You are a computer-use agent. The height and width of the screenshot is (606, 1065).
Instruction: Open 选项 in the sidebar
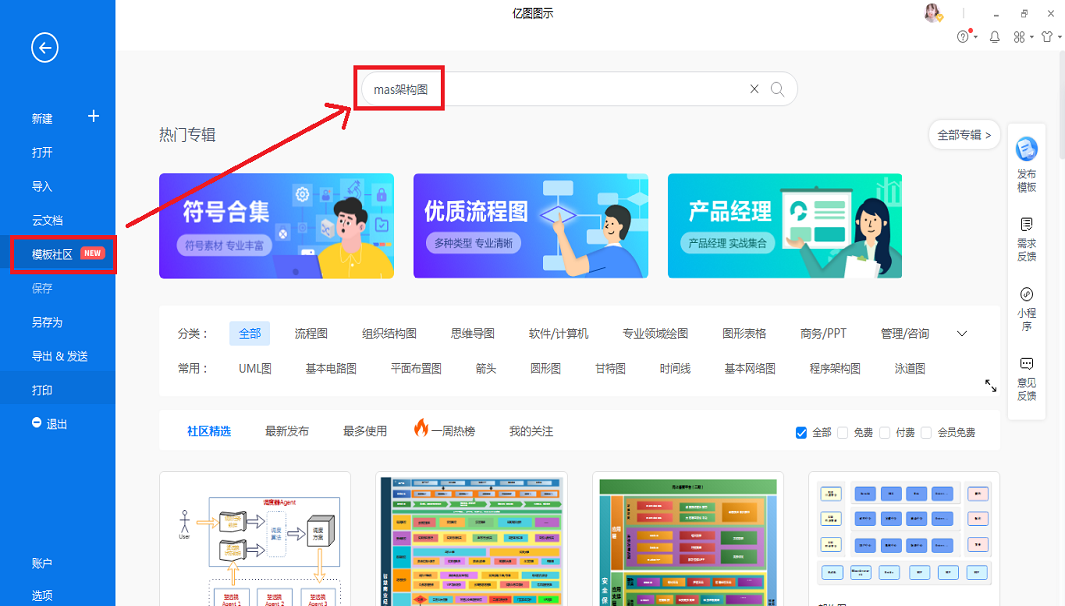pos(42,595)
